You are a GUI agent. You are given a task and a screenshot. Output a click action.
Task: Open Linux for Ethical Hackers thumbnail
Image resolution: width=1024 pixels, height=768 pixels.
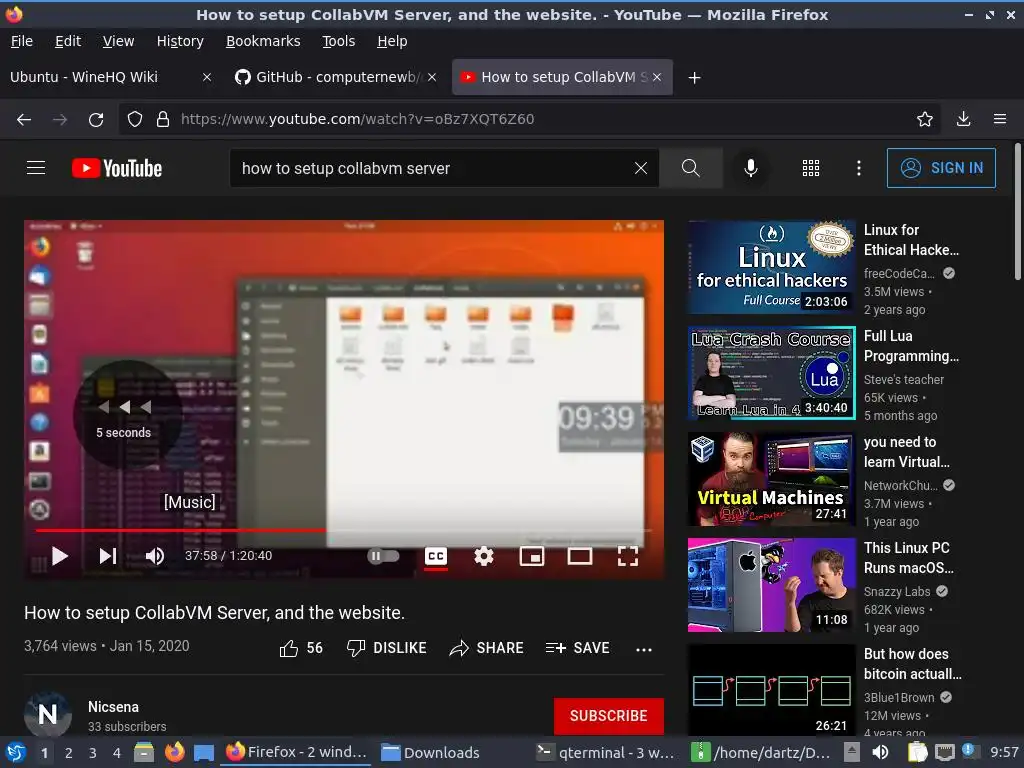click(771, 267)
